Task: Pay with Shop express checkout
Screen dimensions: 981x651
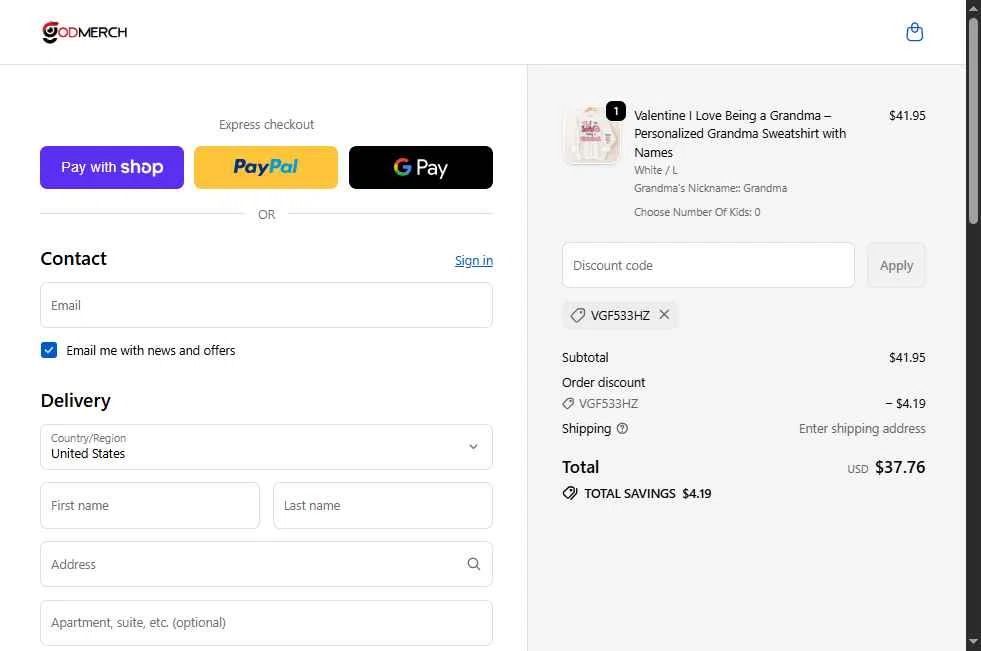Action: click(x=112, y=168)
